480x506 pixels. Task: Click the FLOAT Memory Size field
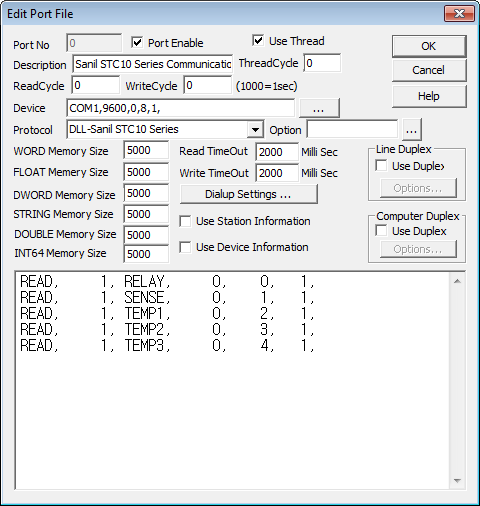(146, 172)
